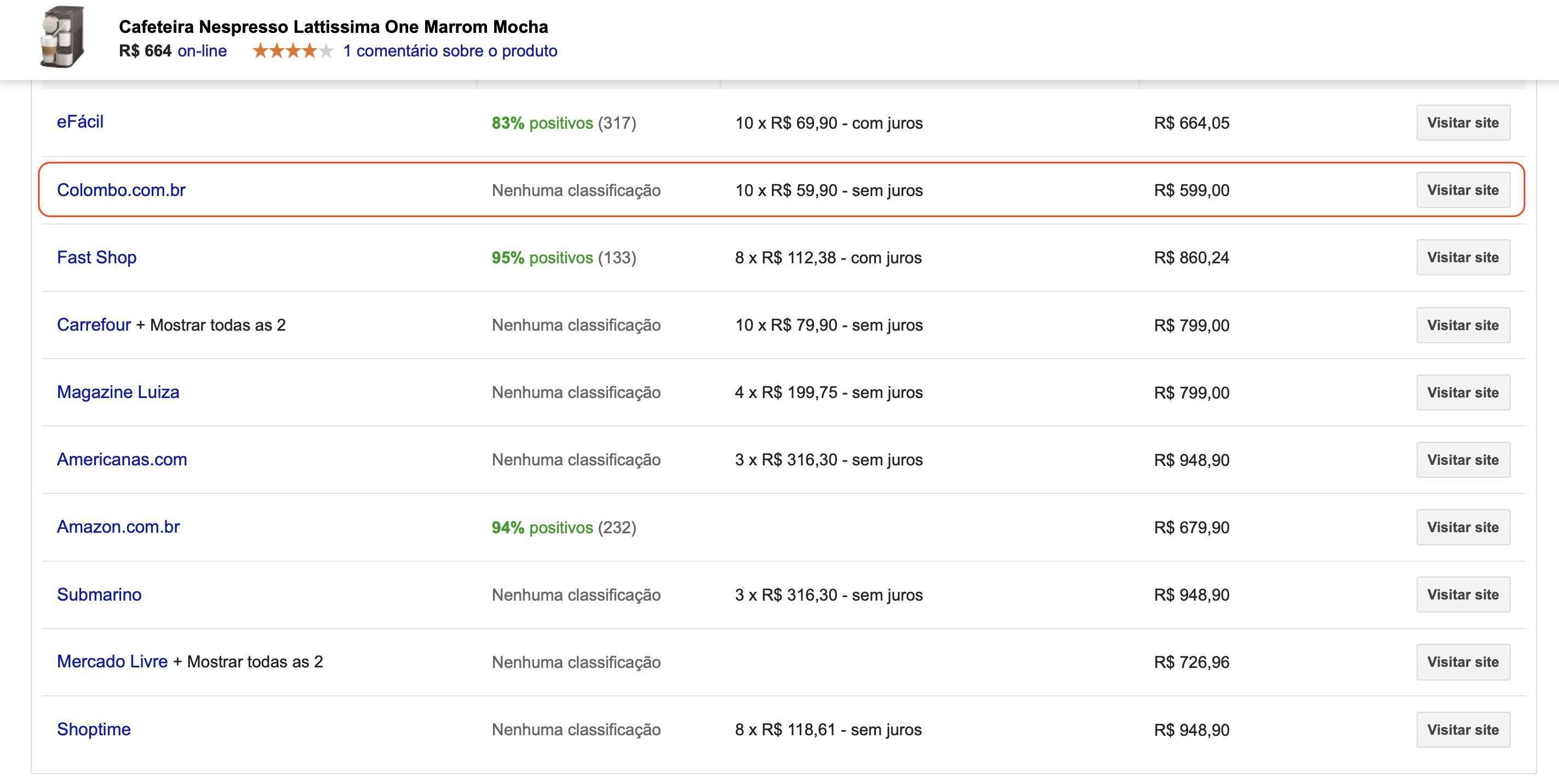Open Amazon '94% positivos' rating

pyautogui.click(x=542, y=528)
